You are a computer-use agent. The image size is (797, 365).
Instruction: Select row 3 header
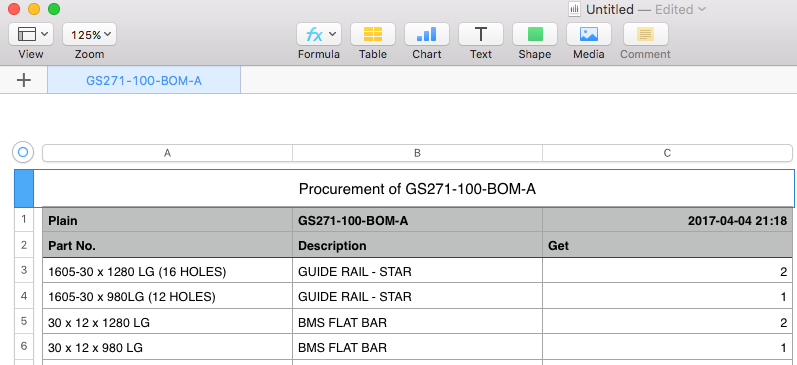coord(24,270)
